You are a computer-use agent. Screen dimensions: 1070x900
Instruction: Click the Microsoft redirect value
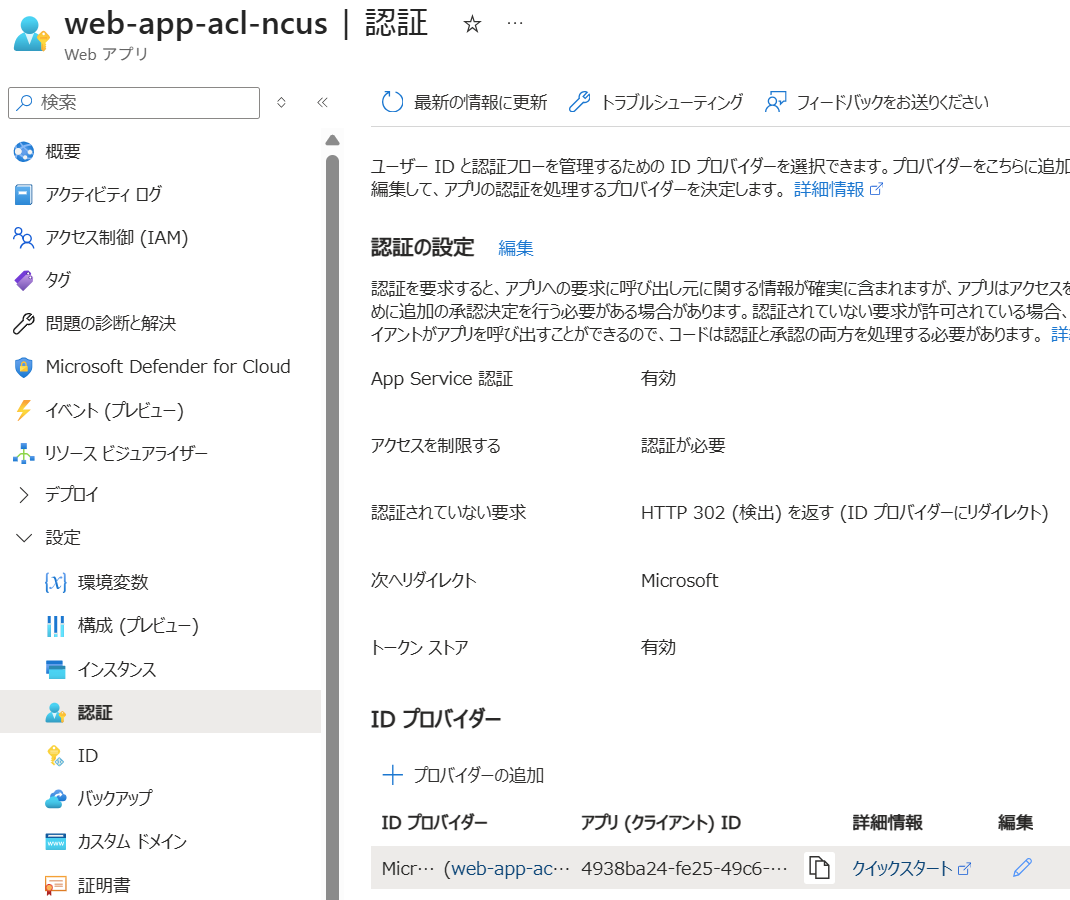click(680, 581)
